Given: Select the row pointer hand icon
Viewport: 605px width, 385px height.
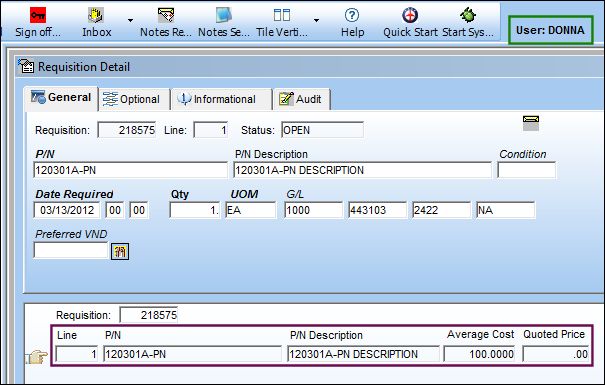Looking at the screenshot, I should tap(37, 356).
